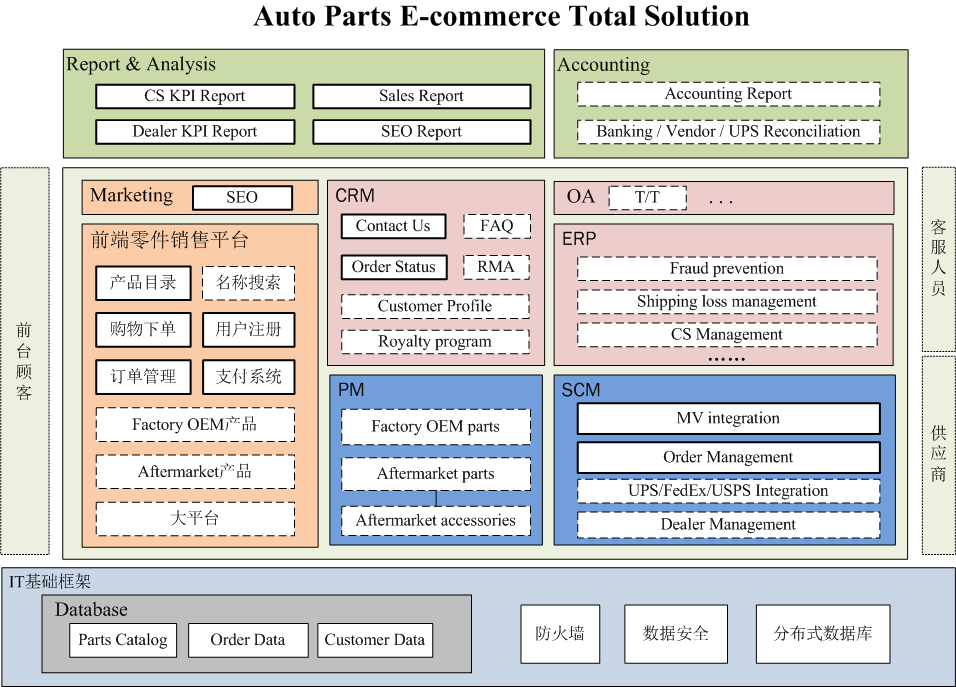Select the Fraud prevention box in ERP
This screenshot has height=687, width=956.
click(x=727, y=269)
